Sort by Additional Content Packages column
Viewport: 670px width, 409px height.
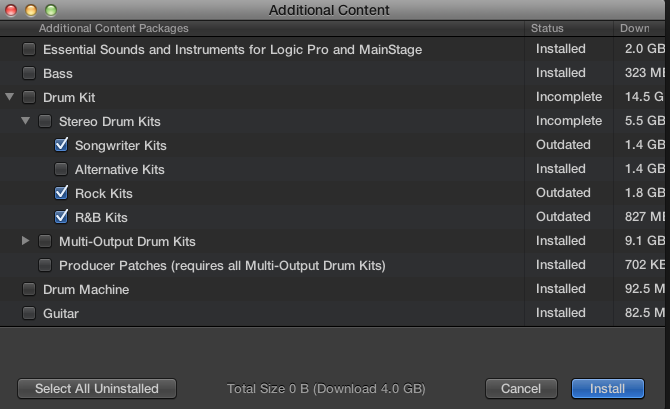(270, 28)
